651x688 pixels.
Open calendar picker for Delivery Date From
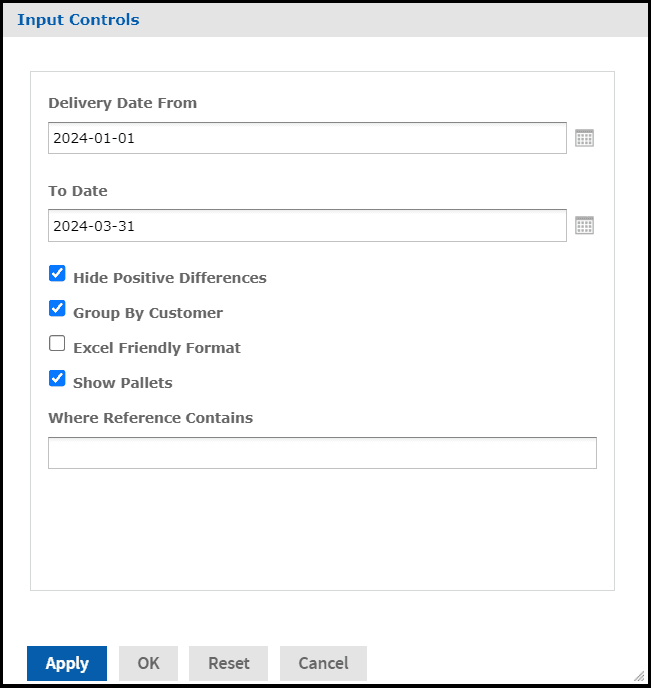585,138
